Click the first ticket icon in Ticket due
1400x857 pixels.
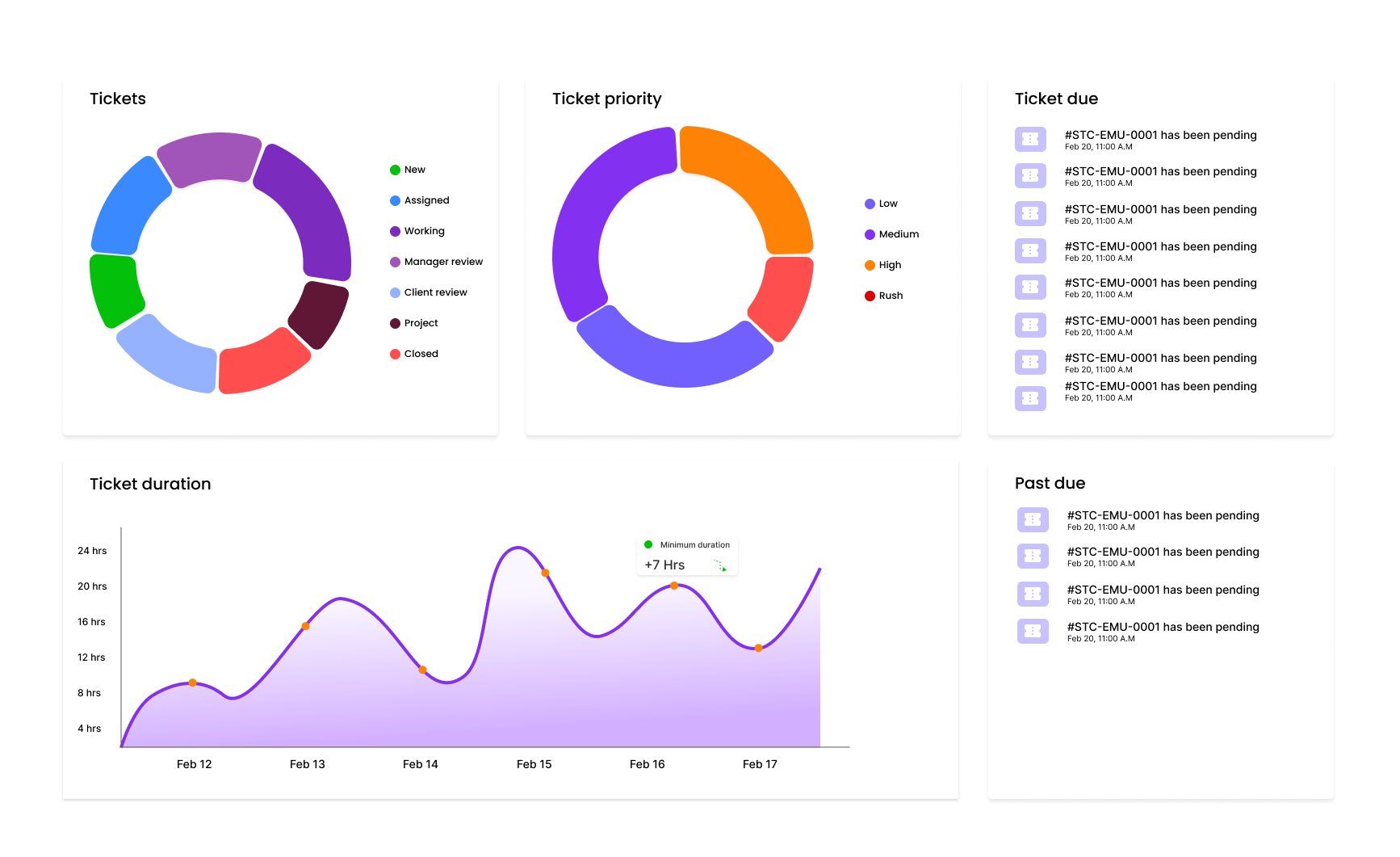tap(1029, 139)
